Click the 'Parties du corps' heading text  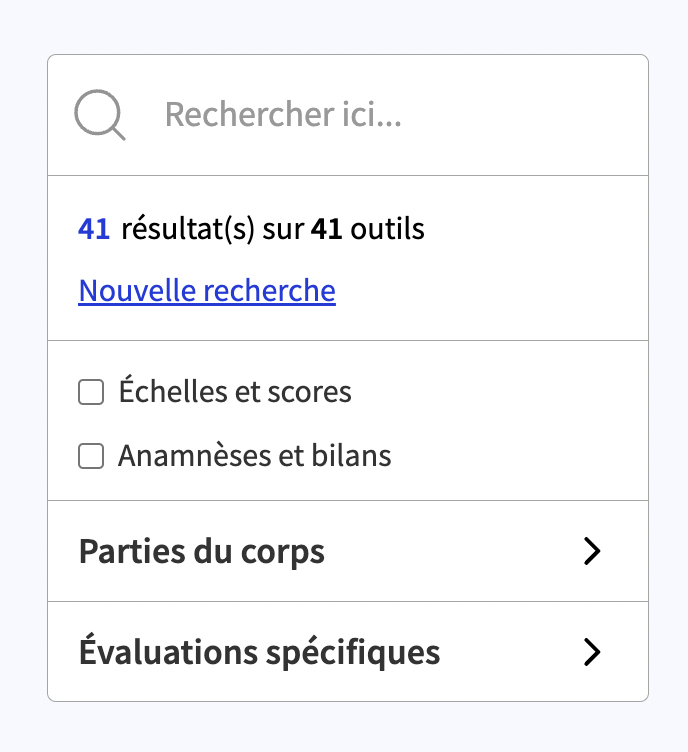pos(202,552)
